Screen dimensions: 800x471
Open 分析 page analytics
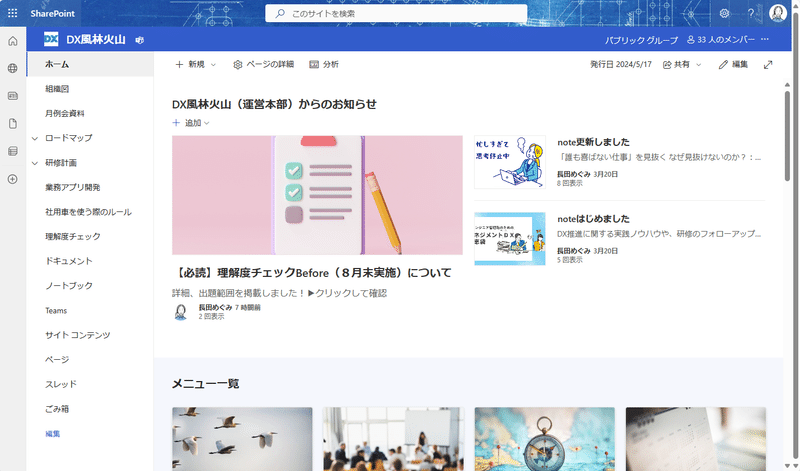point(324,64)
